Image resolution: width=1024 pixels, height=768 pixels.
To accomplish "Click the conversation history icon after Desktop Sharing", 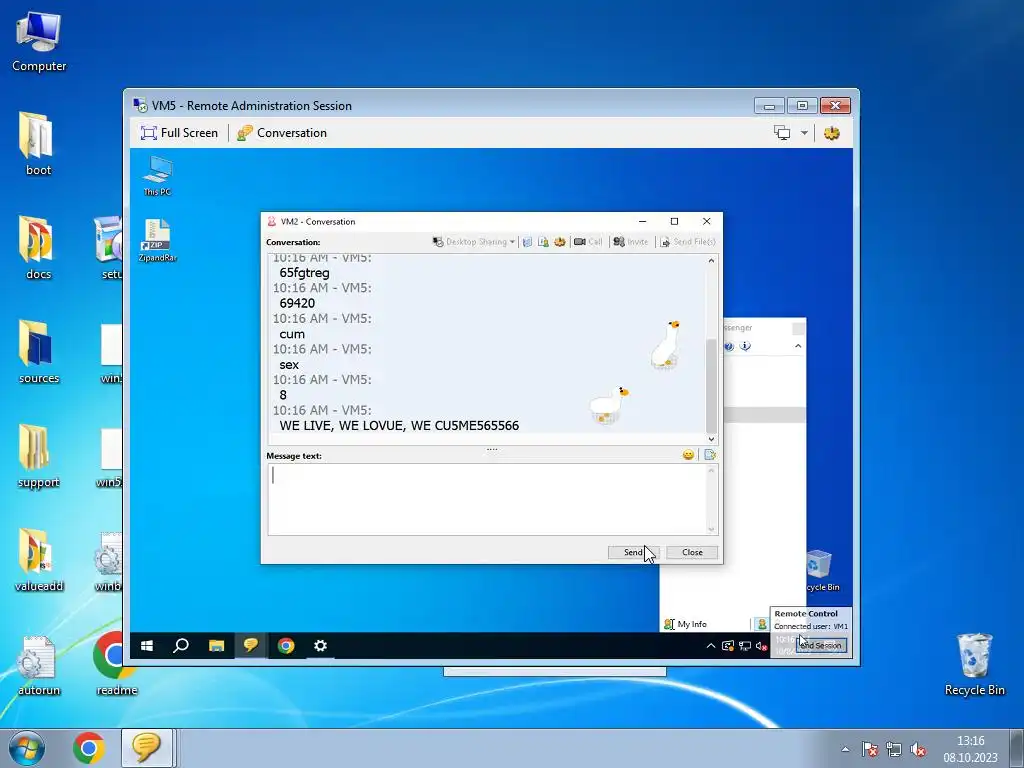I will [x=527, y=242].
